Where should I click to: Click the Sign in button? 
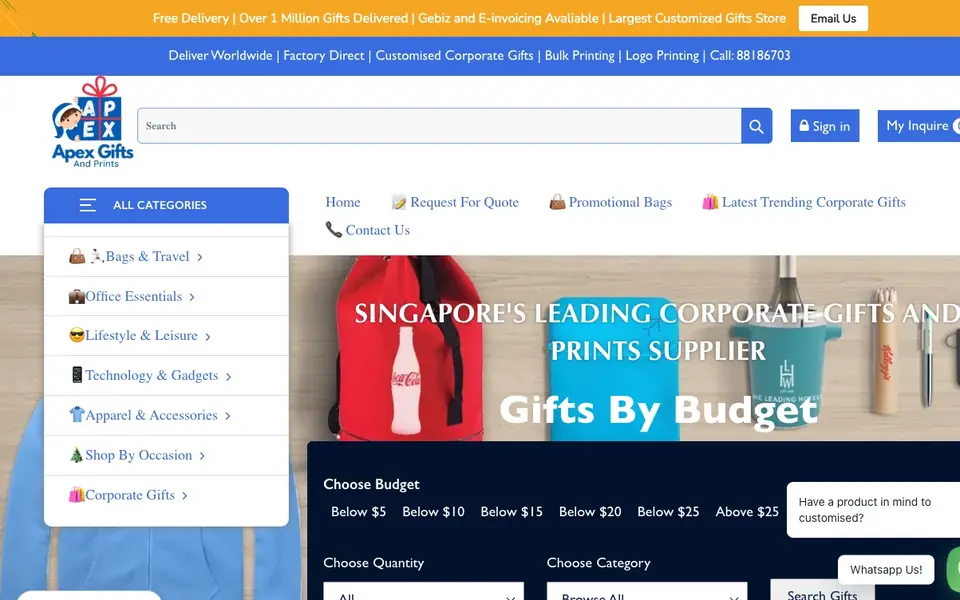825,126
